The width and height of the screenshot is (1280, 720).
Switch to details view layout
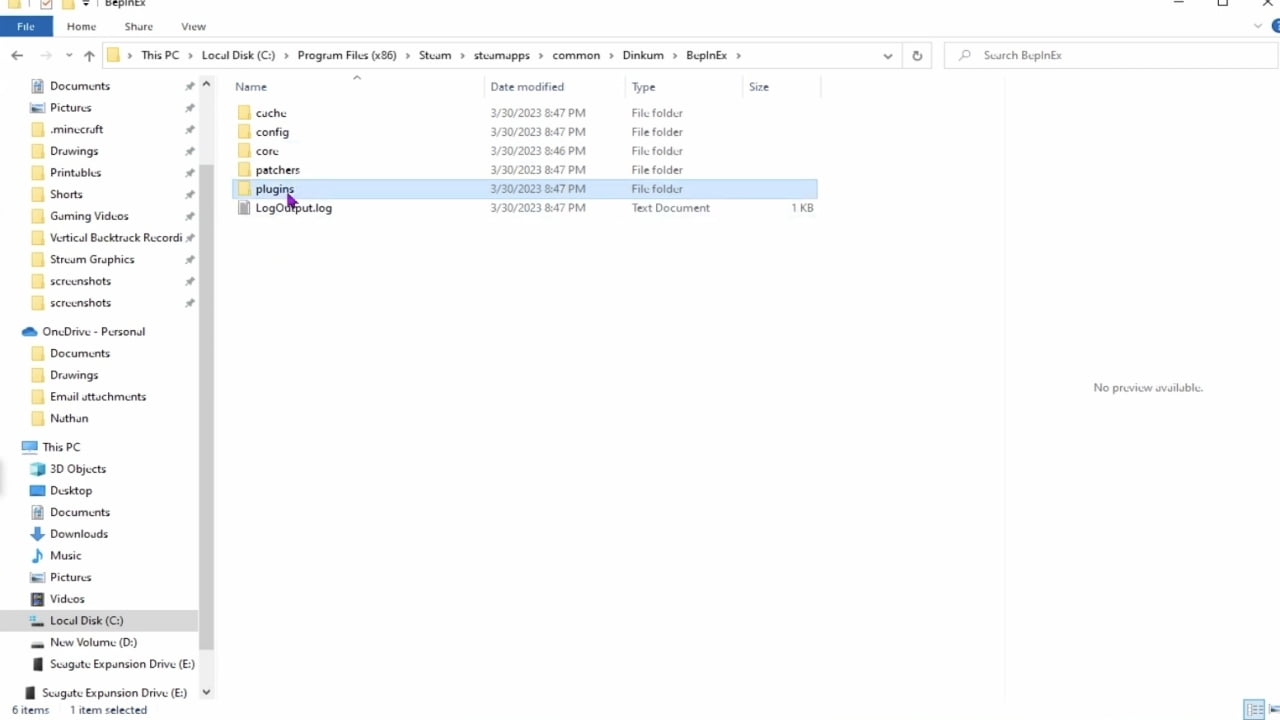pyautogui.click(x=1254, y=710)
